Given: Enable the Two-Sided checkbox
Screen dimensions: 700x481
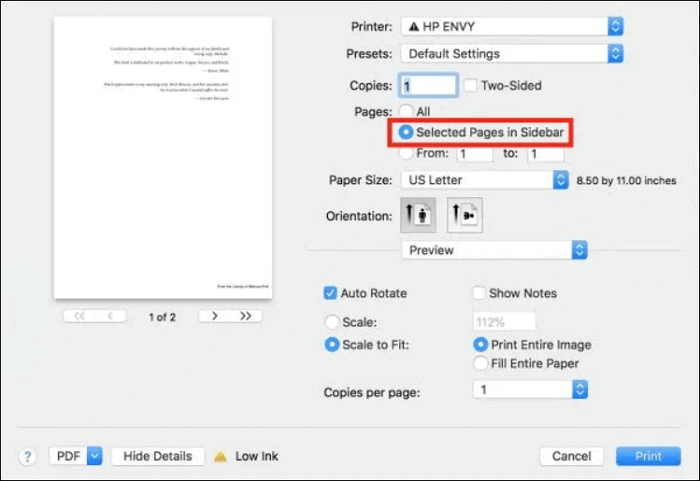Looking at the screenshot, I should 471,86.
